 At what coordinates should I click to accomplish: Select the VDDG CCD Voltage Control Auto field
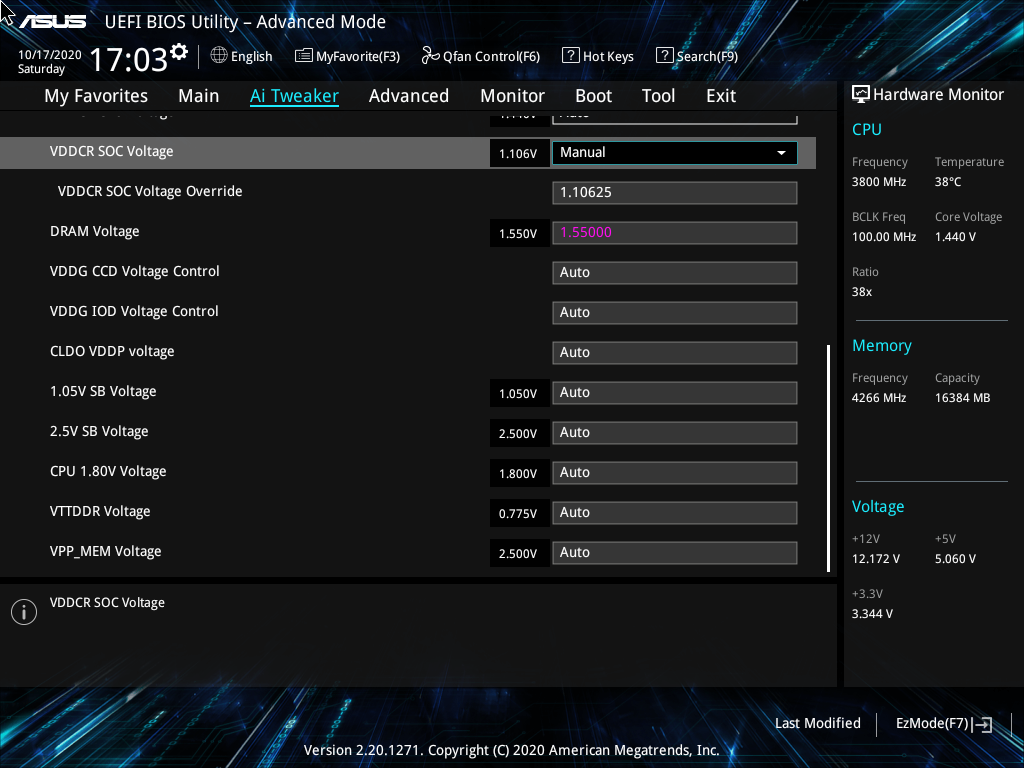click(675, 273)
